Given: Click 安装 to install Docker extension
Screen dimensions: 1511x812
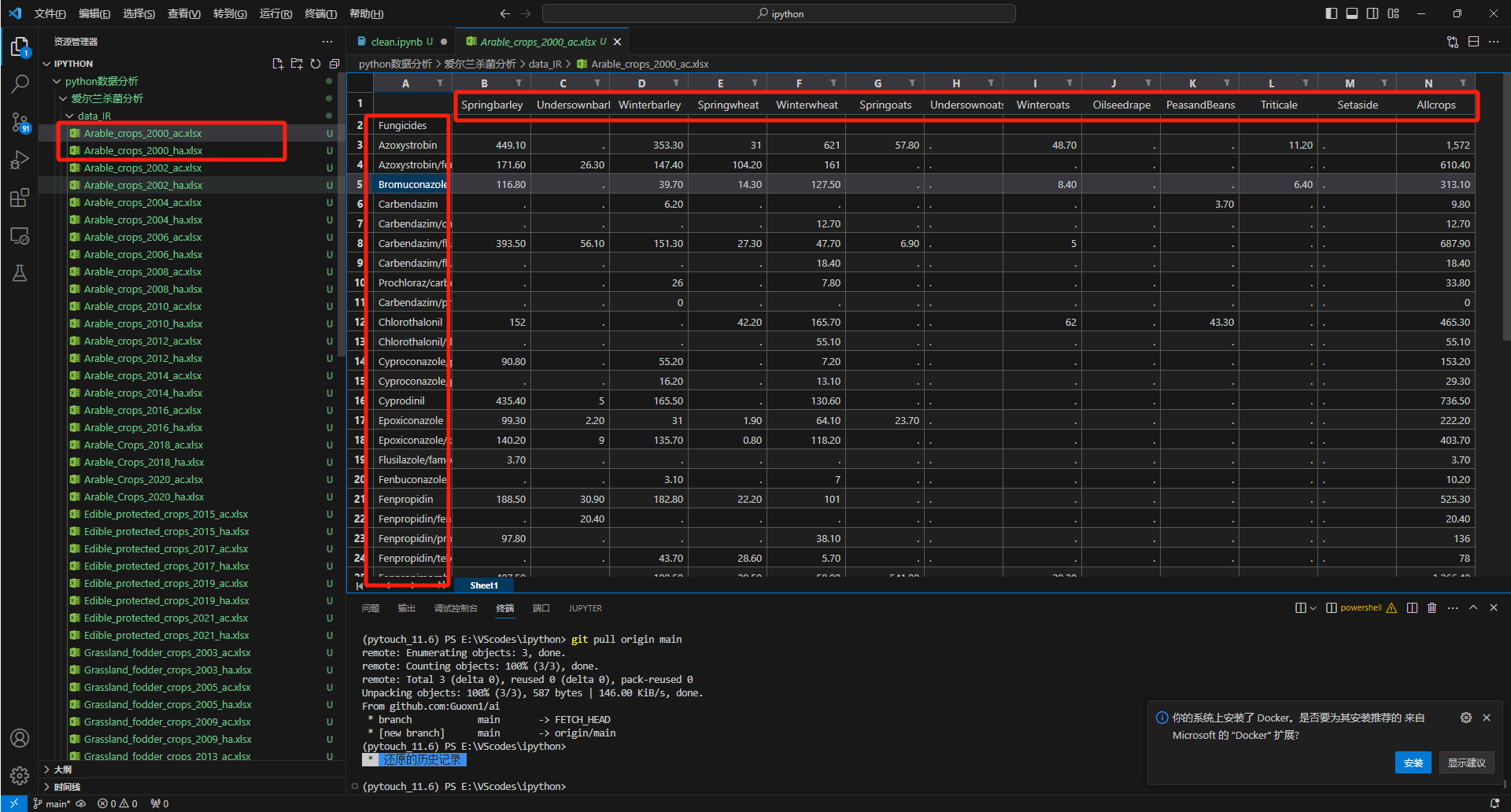Looking at the screenshot, I should click(x=1413, y=762).
